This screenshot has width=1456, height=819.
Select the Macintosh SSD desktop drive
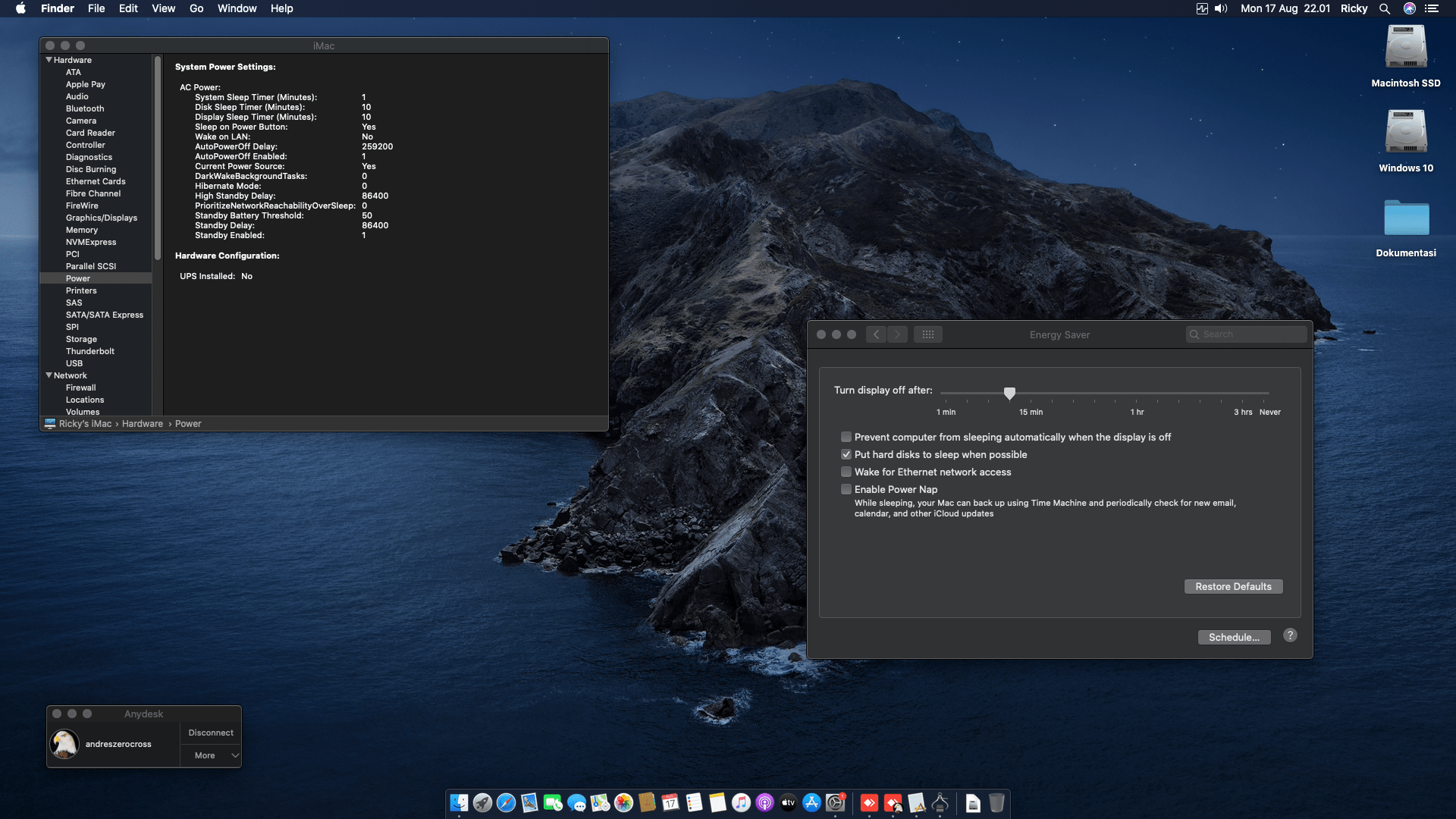click(1406, 56)
